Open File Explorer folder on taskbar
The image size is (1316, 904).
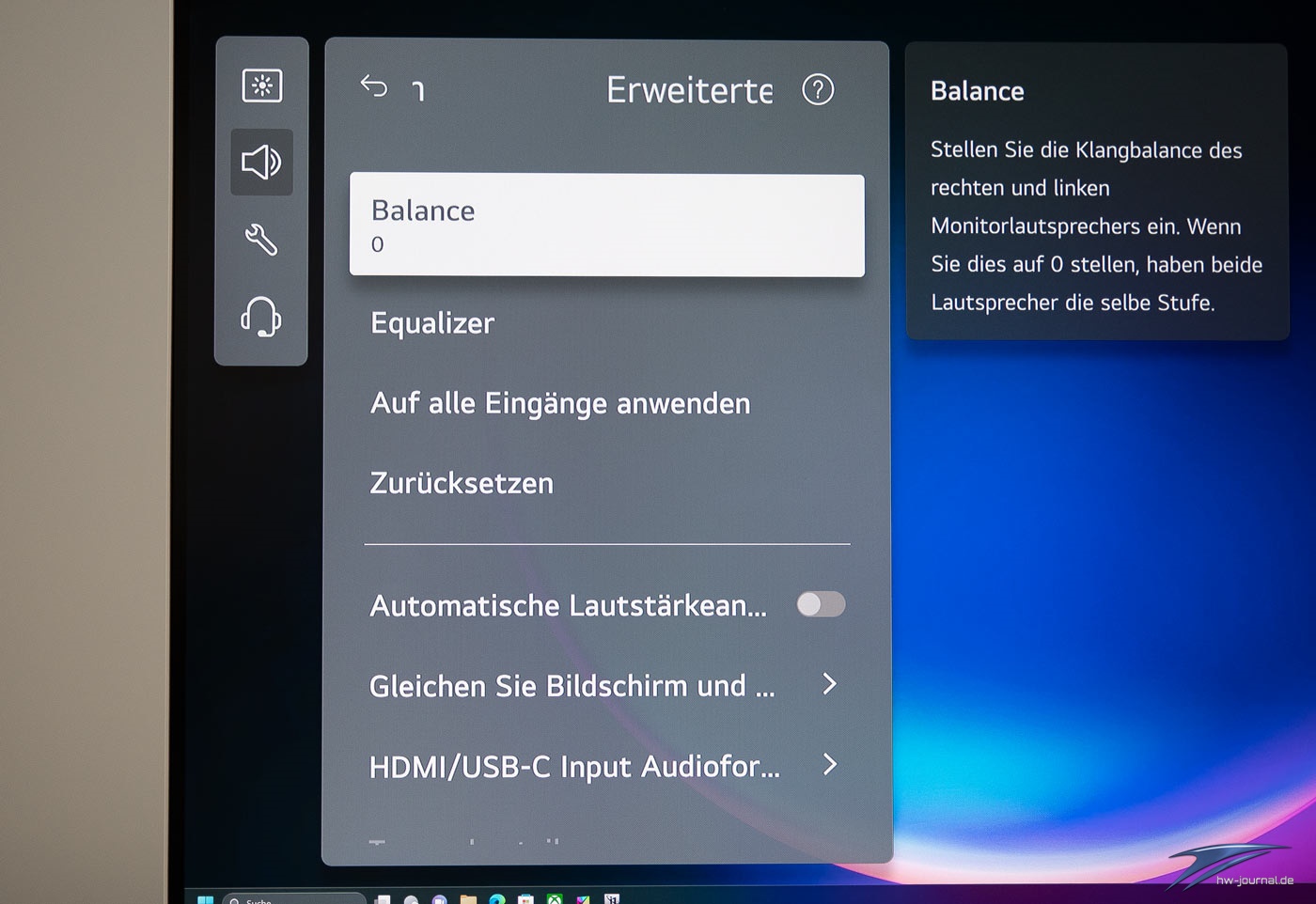click(x=468, y=899)
